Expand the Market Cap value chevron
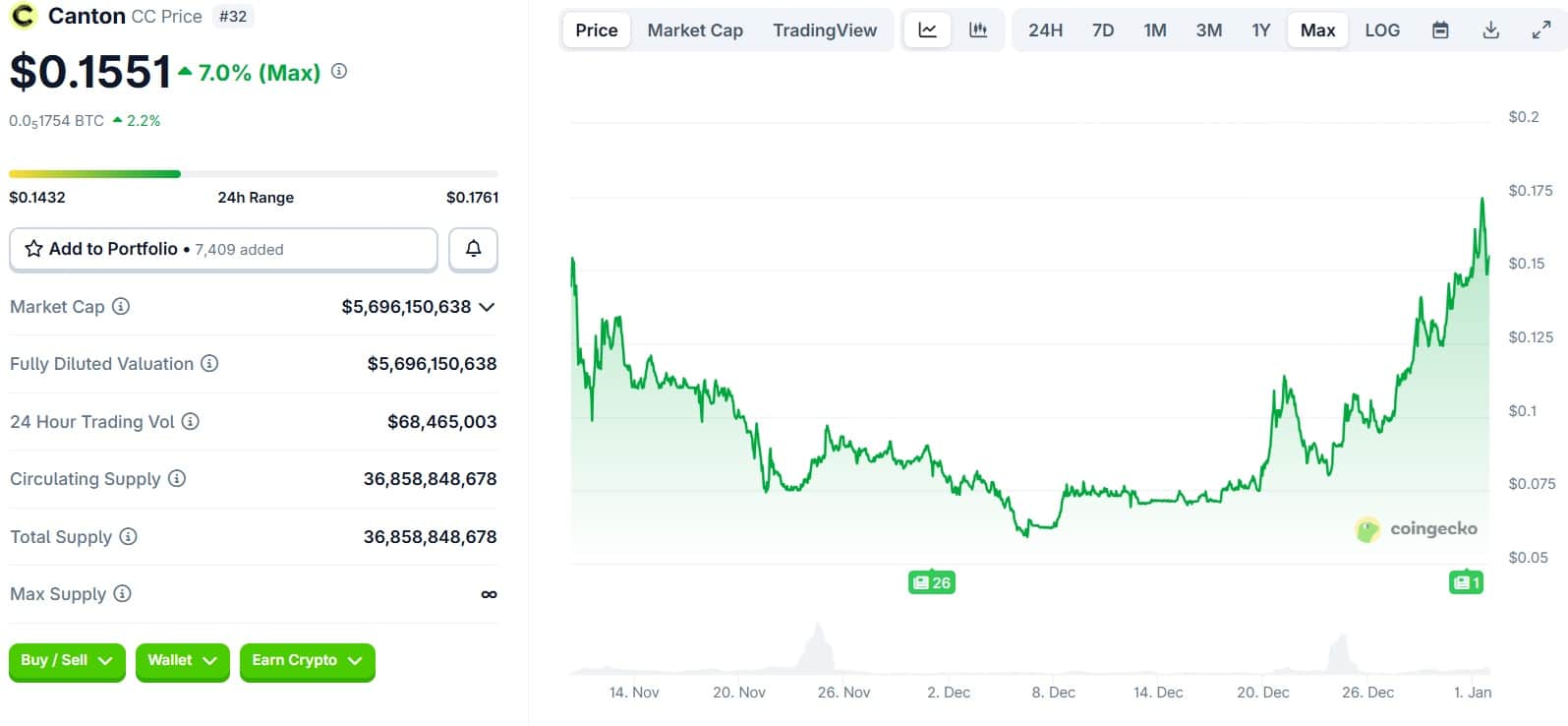Viewport: 1568px width, 726px height. click(x=487, y=307)
